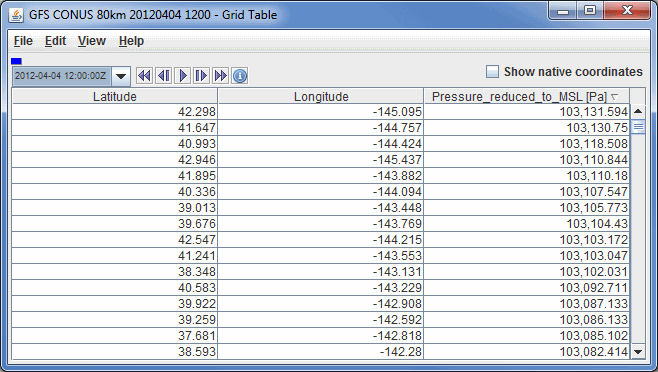Open the Help menu

[x=131, y=41]
